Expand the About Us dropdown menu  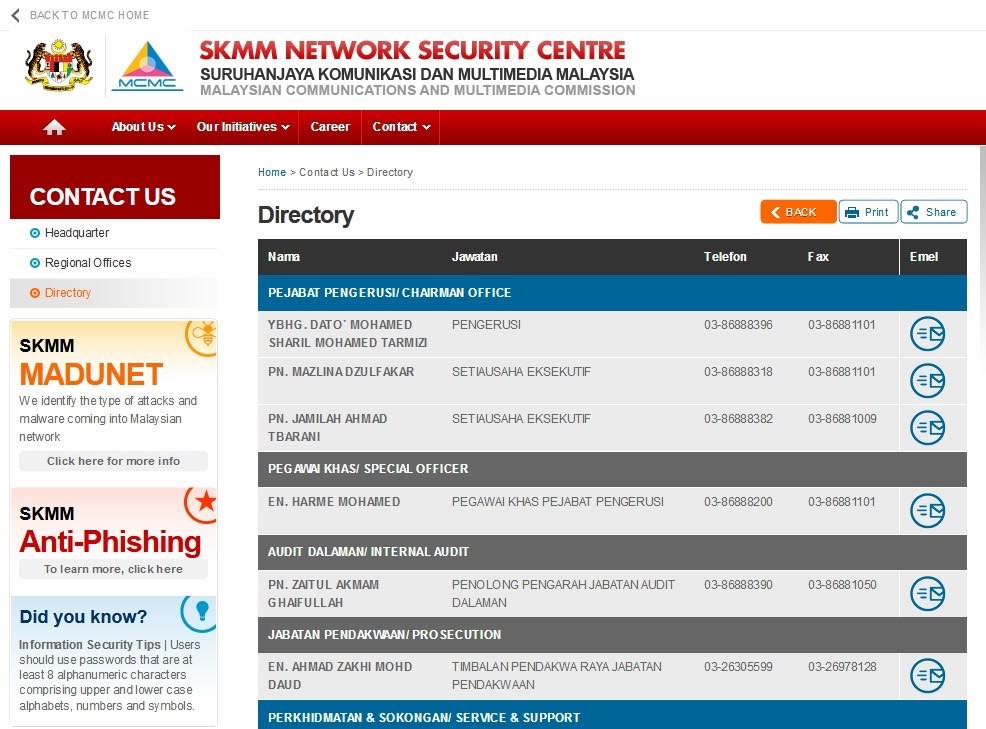(143, 127)
